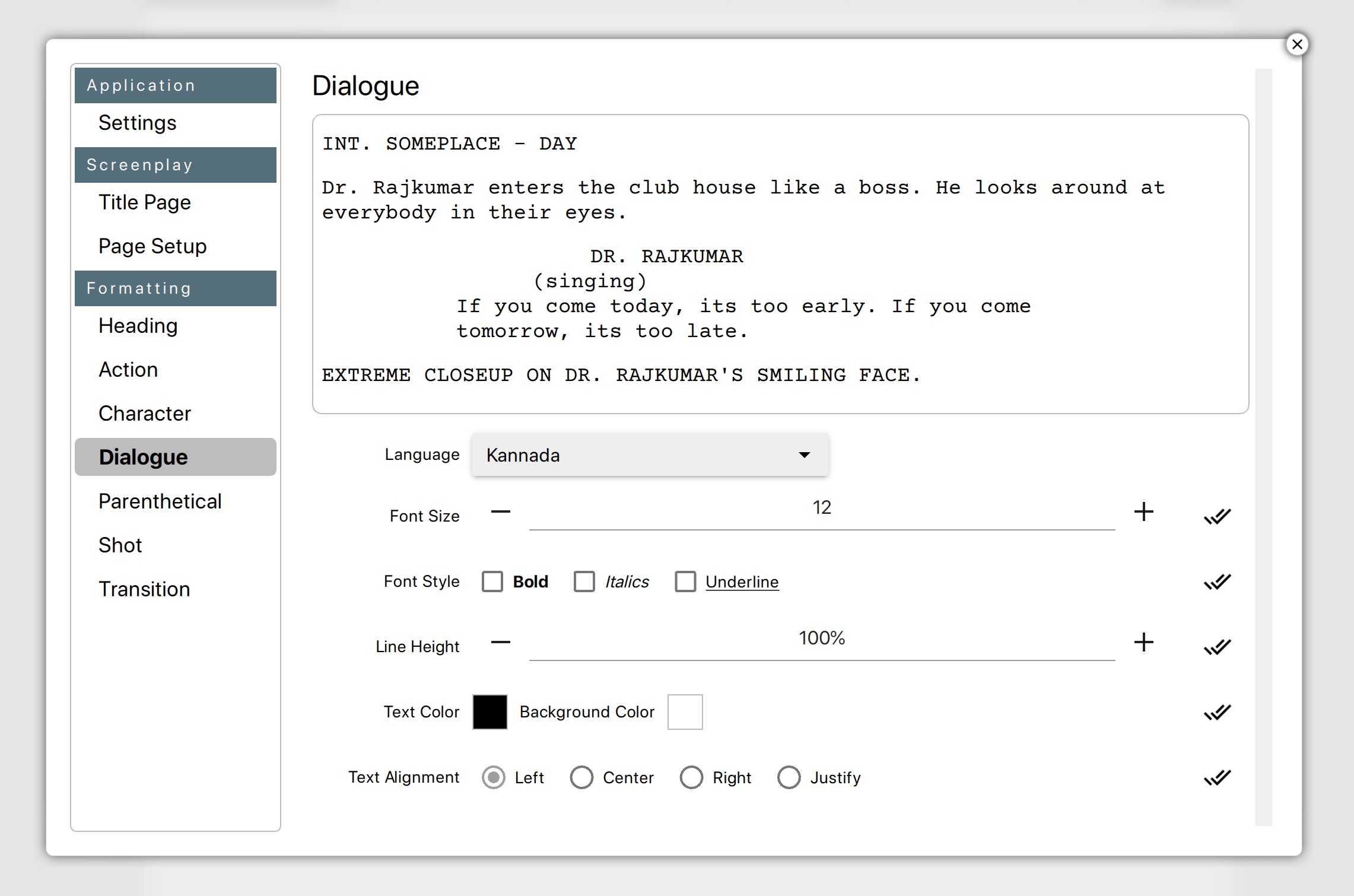Click the Font Size minus icon
The height and width of the screenshot is (896, 1354).
tap(500, 512)
